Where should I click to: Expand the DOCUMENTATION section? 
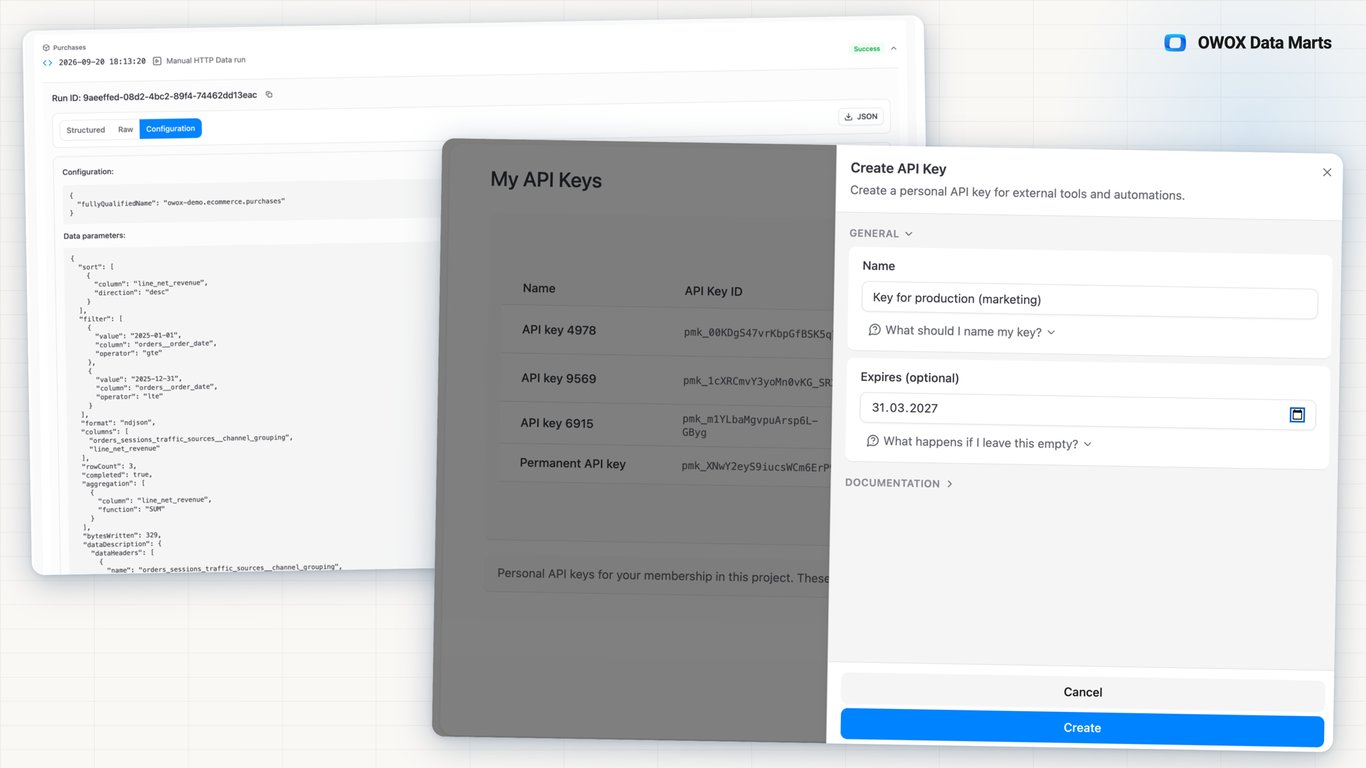[x=899, y=483]
